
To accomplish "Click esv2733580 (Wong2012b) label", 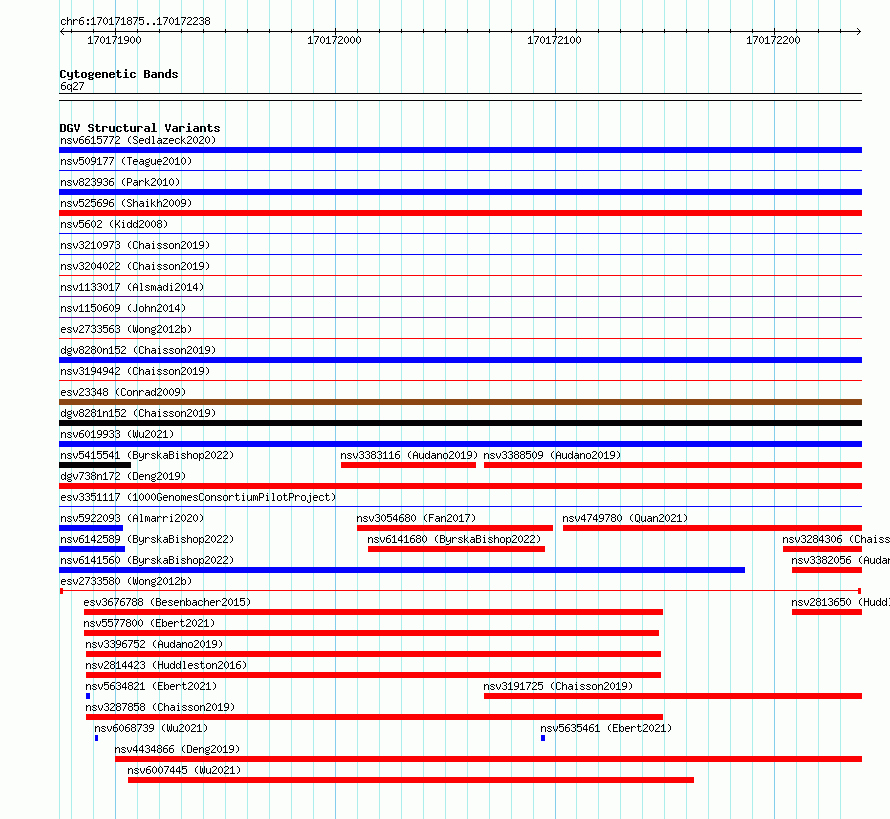I will coord(126,581).
